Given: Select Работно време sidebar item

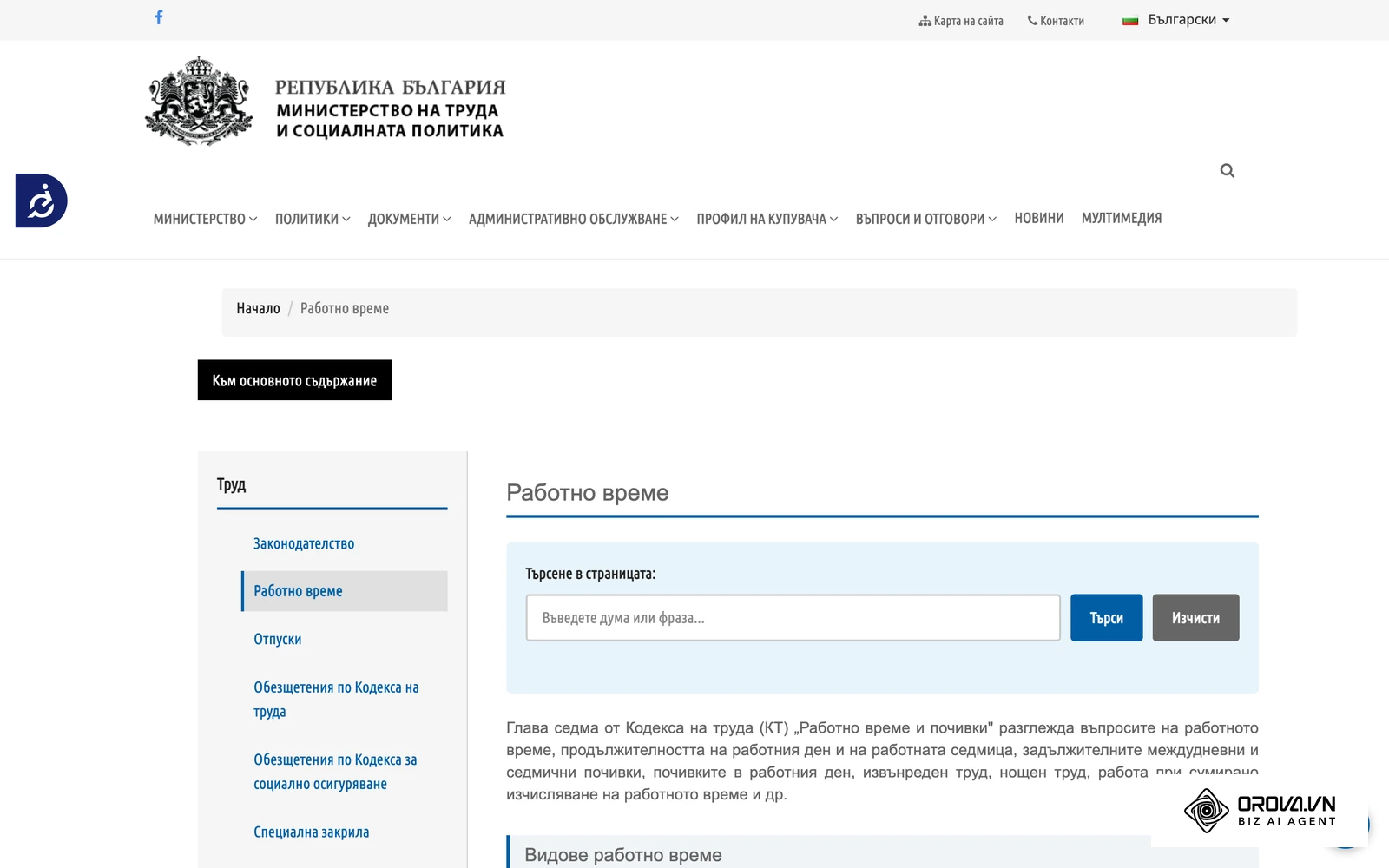Looking at the screenshot, I should pos(345,591).
